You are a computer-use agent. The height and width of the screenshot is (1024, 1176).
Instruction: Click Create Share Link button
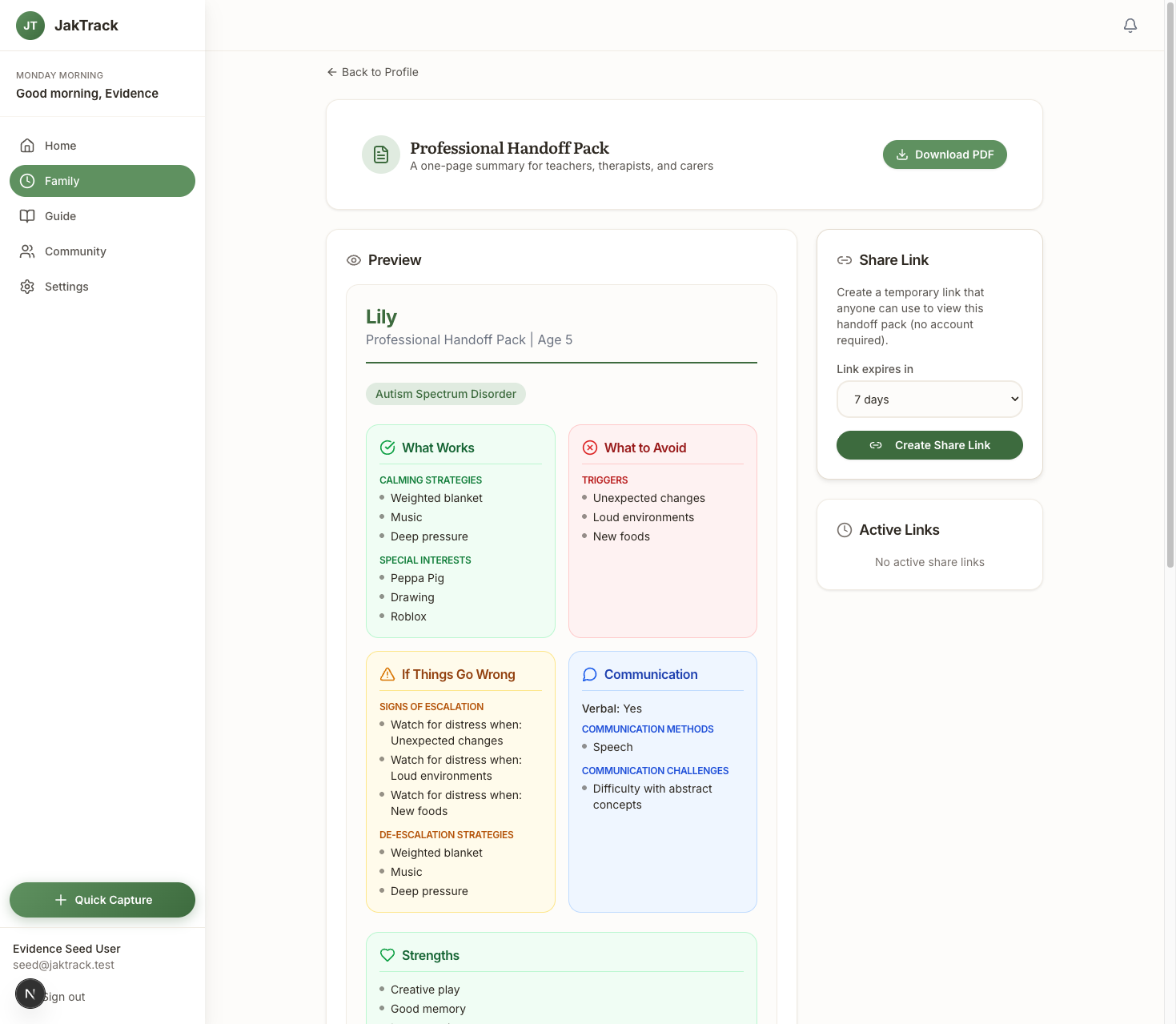(x=929, y=445)
